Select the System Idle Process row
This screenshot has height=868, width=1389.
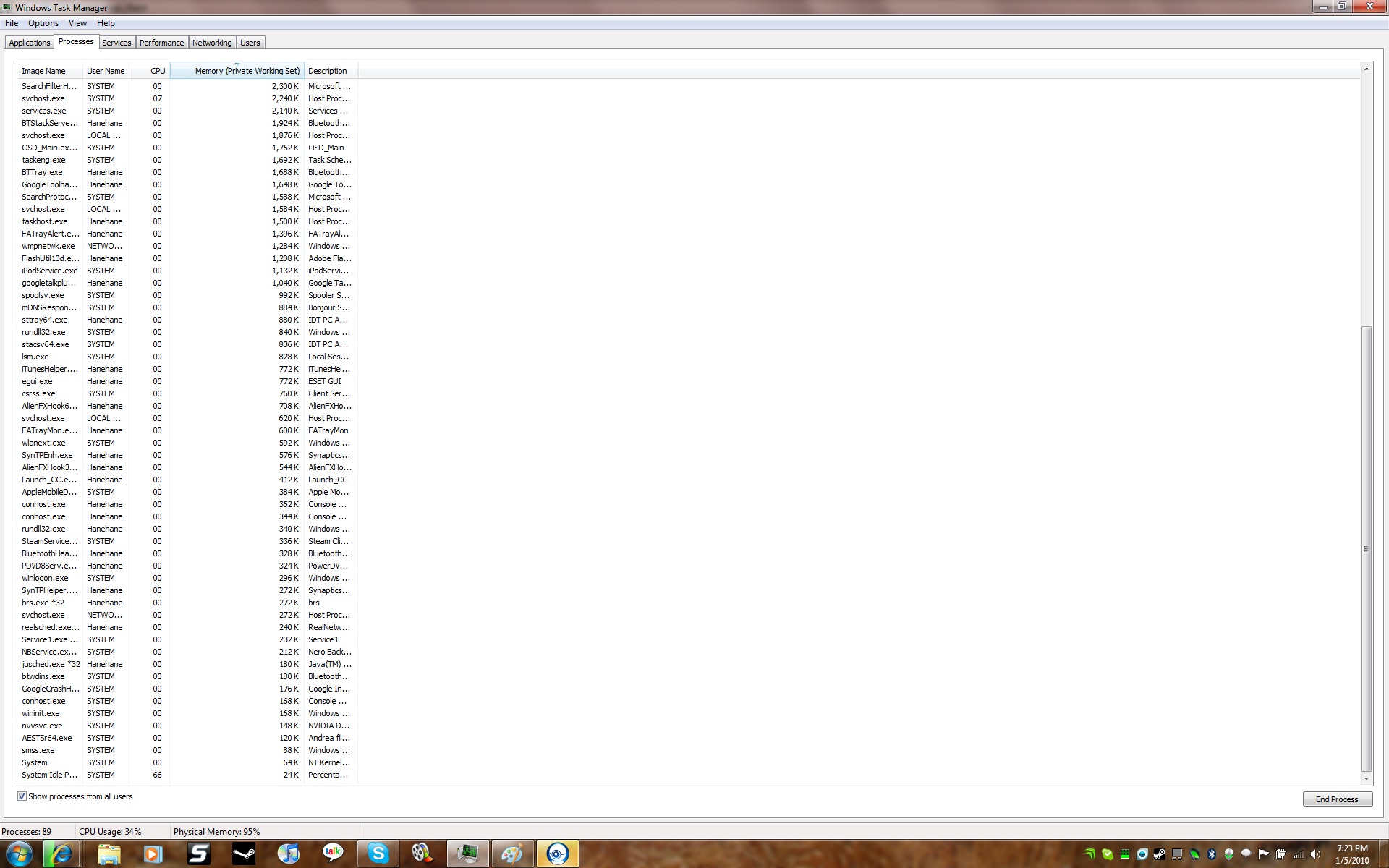tap(188, 775)
